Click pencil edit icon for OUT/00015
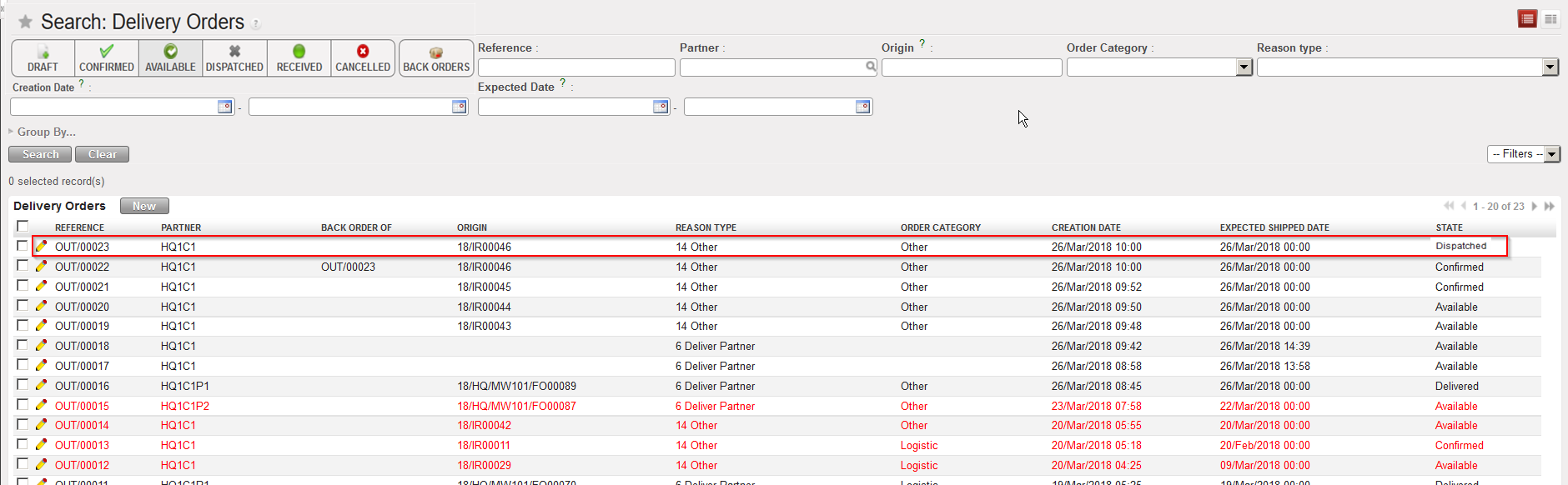Viewport: 1568px width, 485px height. click(41, 406)
